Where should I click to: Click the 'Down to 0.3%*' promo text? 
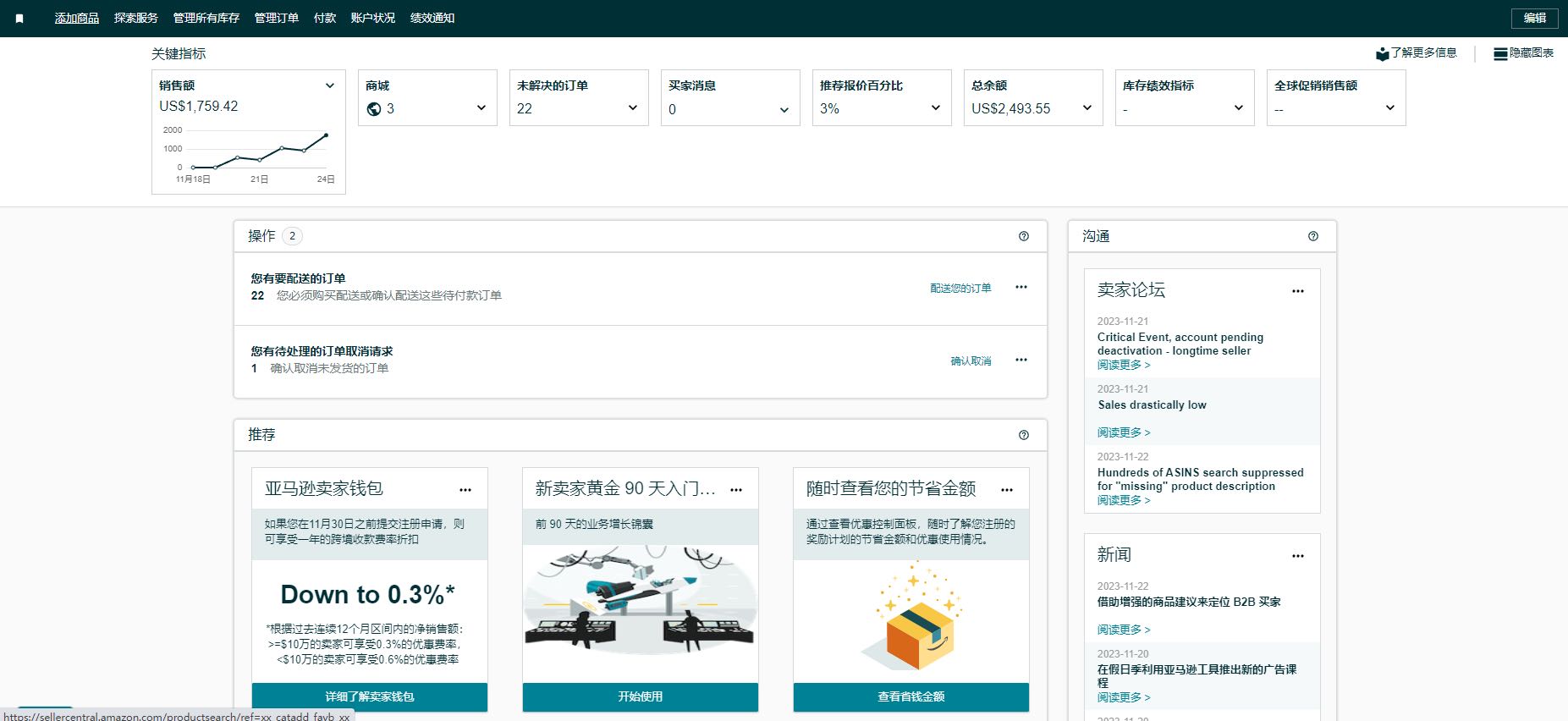(x=368, y=595)
